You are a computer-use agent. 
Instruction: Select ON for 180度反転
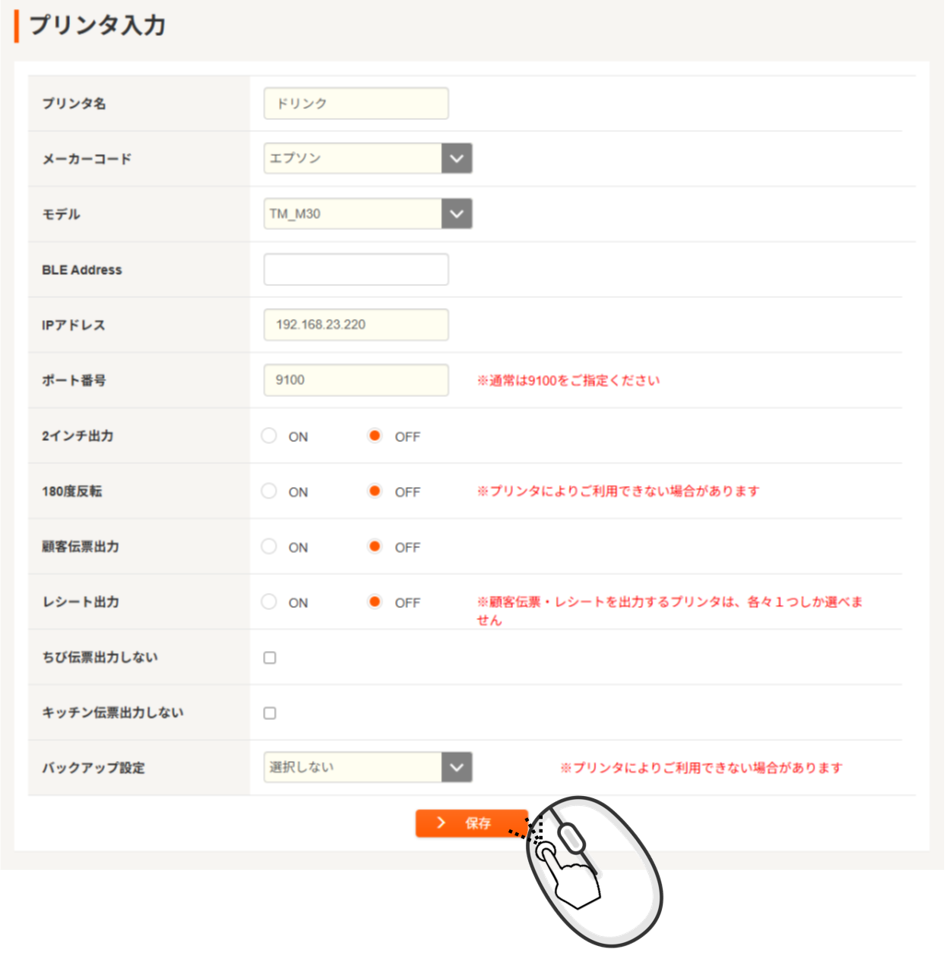point(269,491)
